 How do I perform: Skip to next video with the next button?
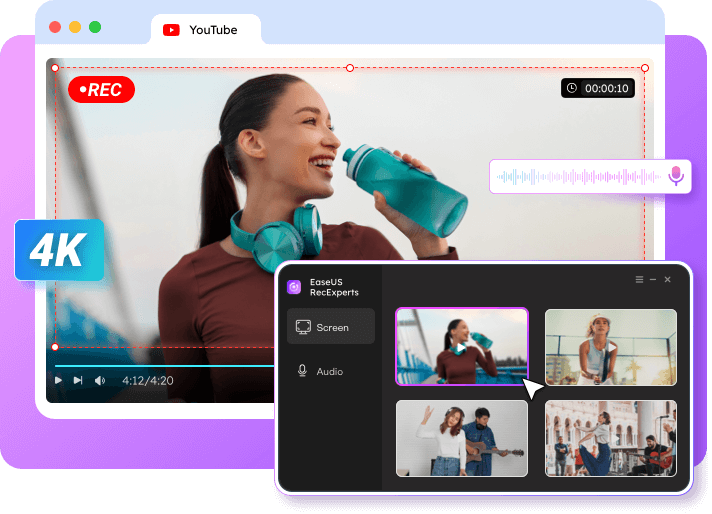tap(78, 380)
